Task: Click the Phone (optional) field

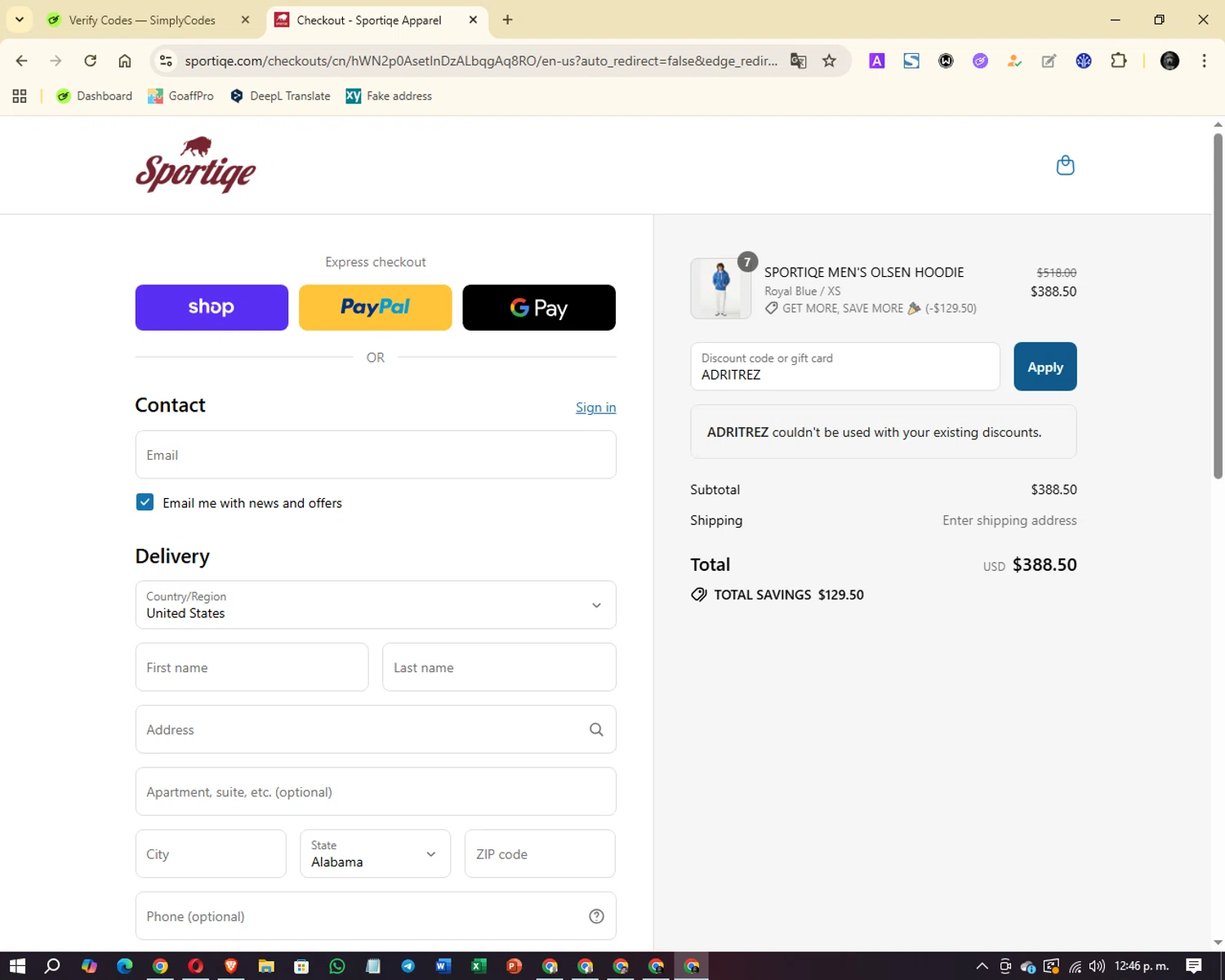Action: [x=376, y=916]
